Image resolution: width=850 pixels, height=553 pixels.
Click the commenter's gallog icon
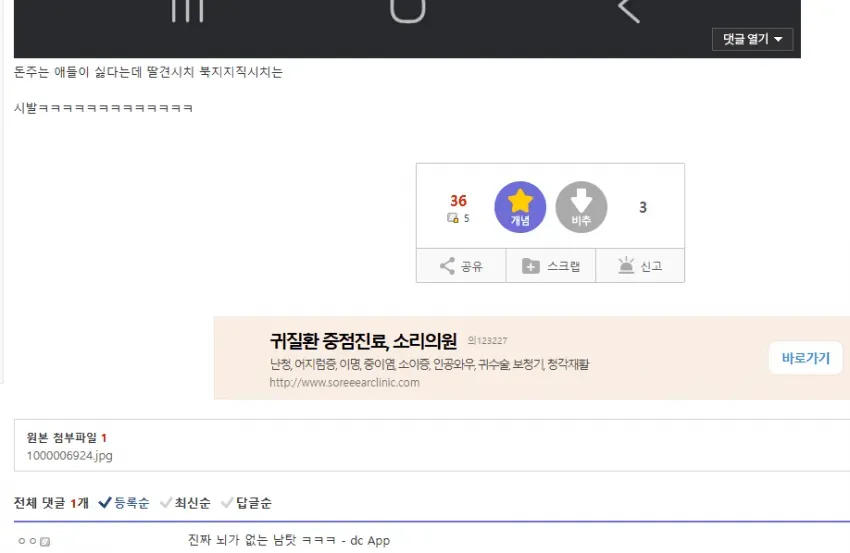(45, 542)
